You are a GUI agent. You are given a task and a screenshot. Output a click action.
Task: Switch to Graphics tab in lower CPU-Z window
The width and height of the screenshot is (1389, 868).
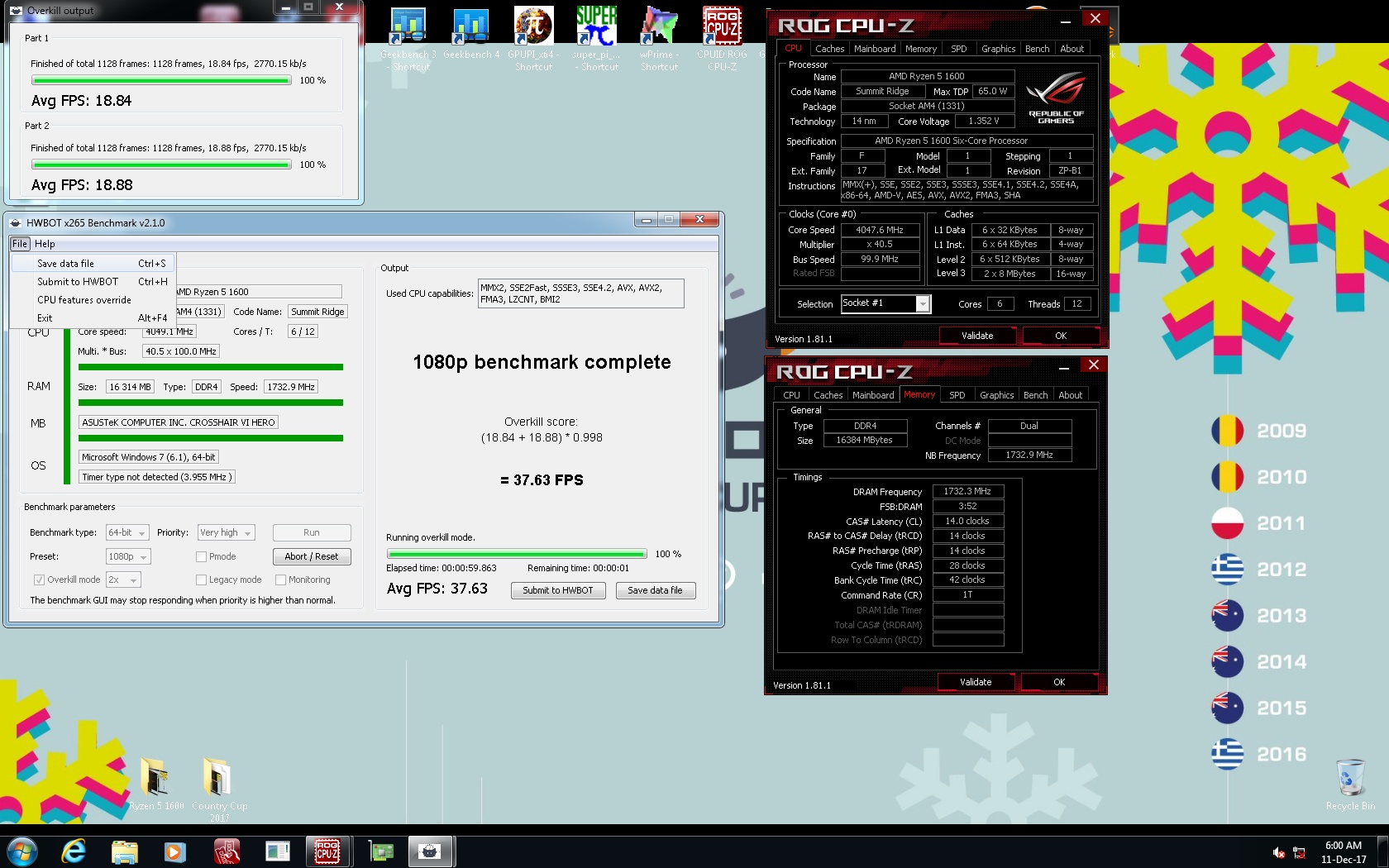click(x=996, y=395)
